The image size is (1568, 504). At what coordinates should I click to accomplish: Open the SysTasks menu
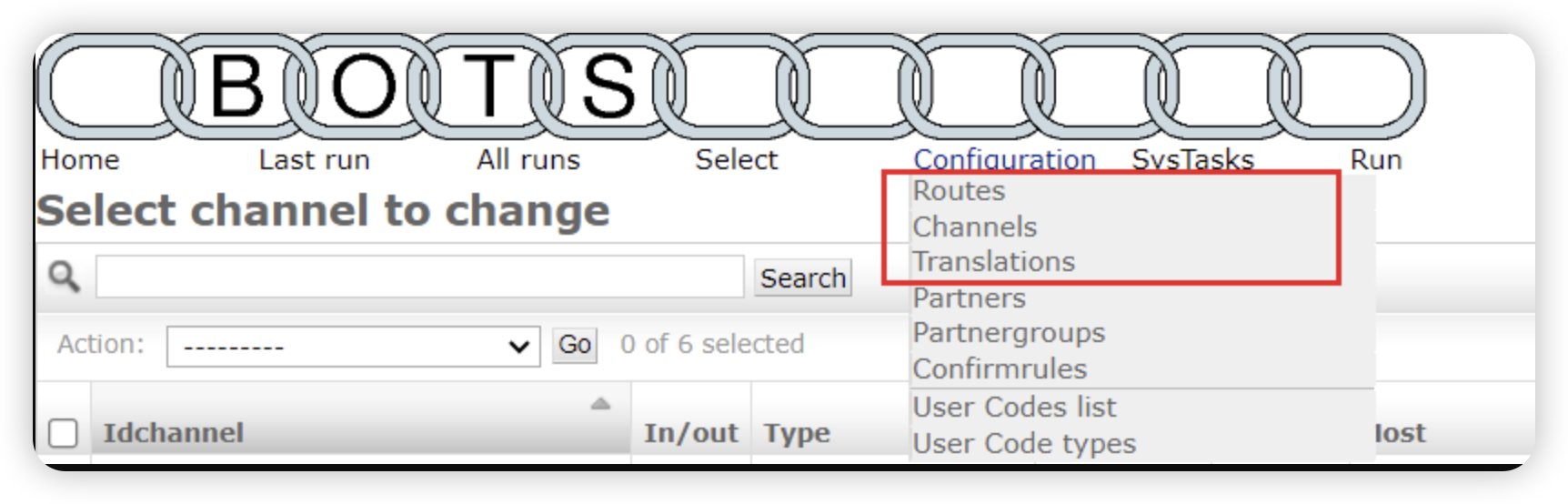pyautogui.click(x=1192, y=159)
